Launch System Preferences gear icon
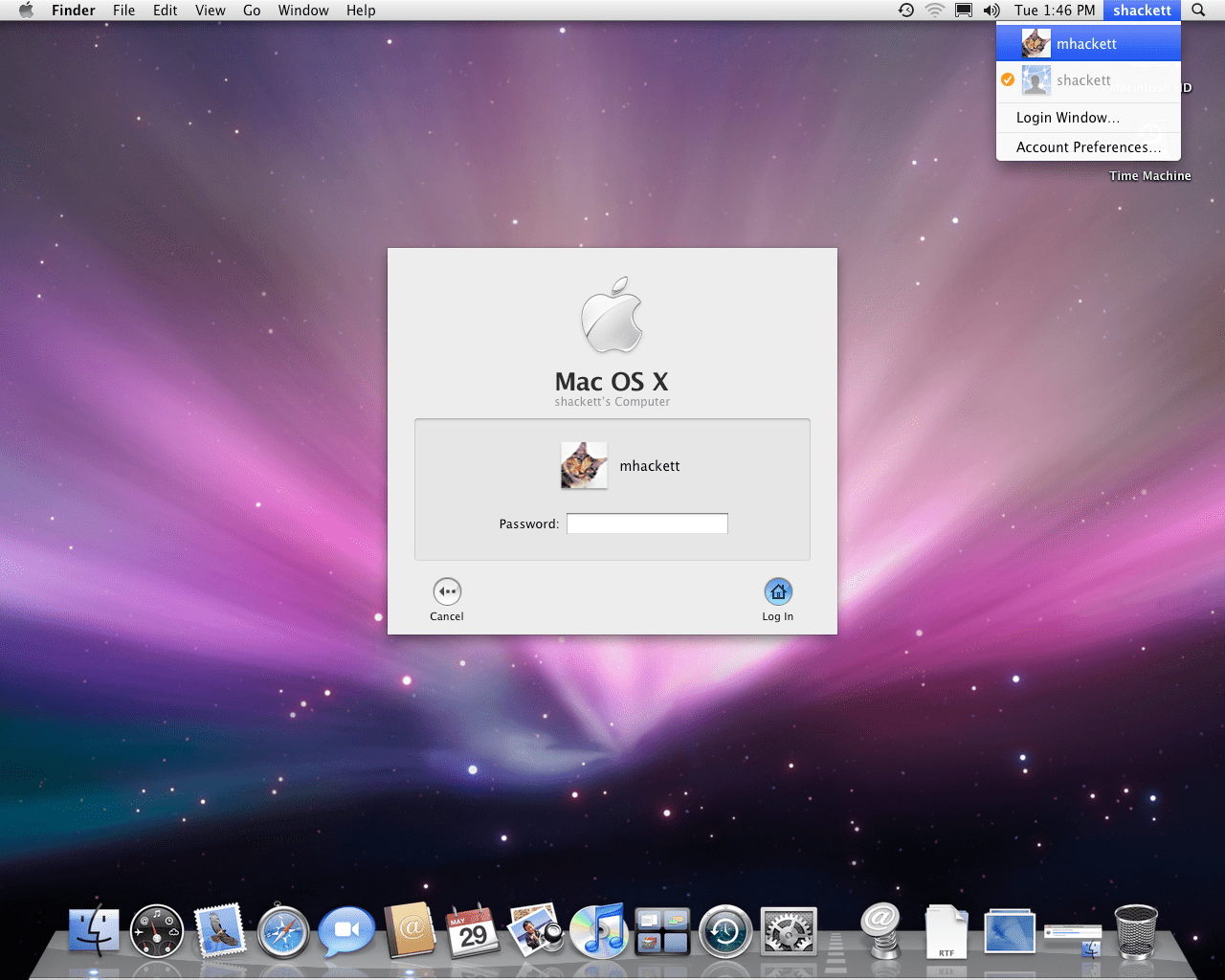The image size is (1225, 980). [x=789, y=931]
